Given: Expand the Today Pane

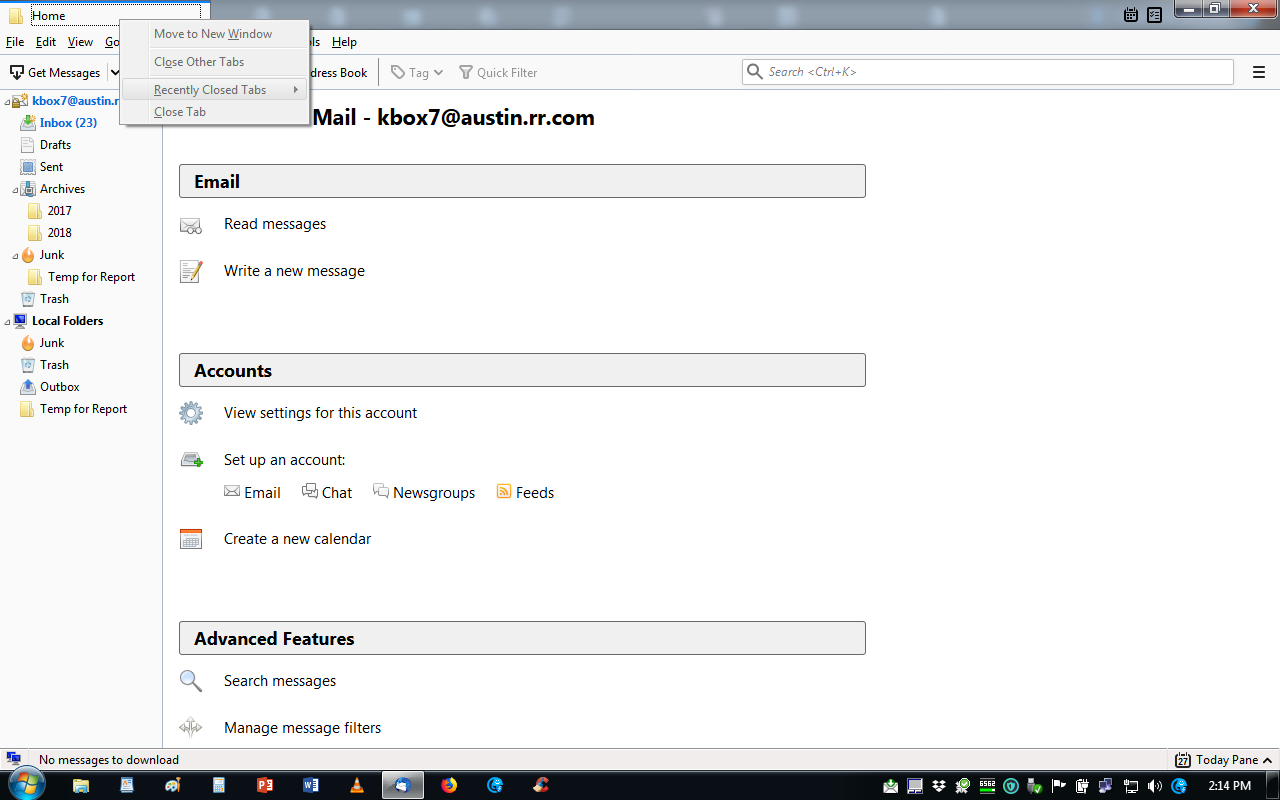Looking at the screenshot, I should coord(1267,760).
